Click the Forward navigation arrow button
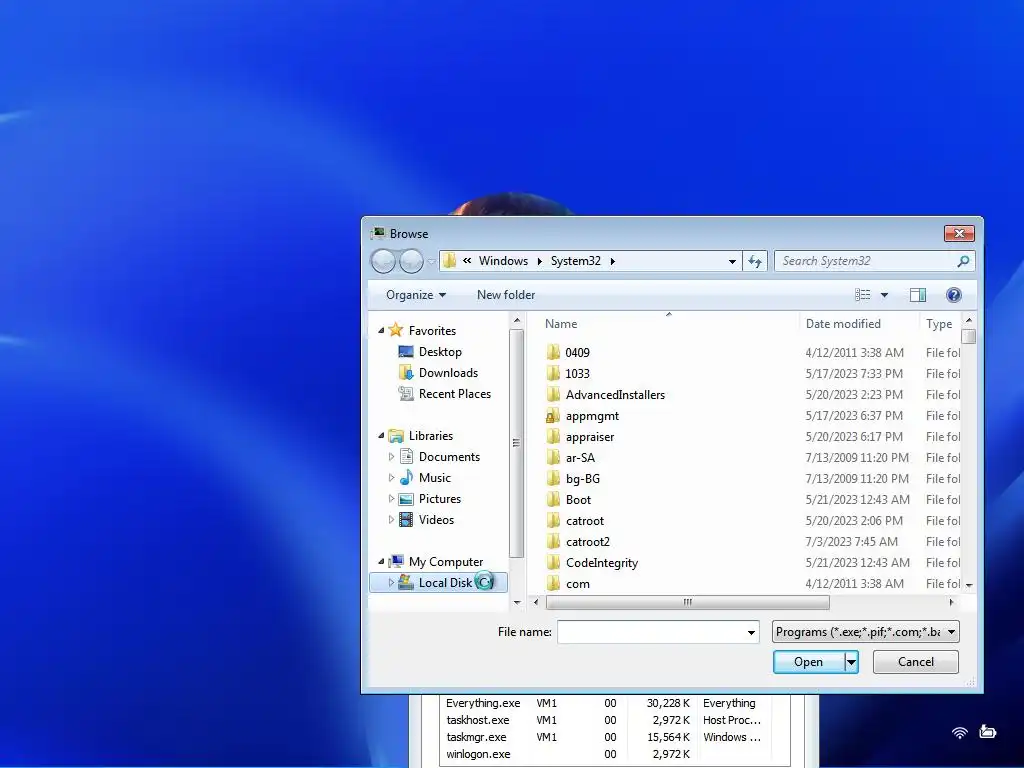 pyautogui.click(x=411, y=261)
